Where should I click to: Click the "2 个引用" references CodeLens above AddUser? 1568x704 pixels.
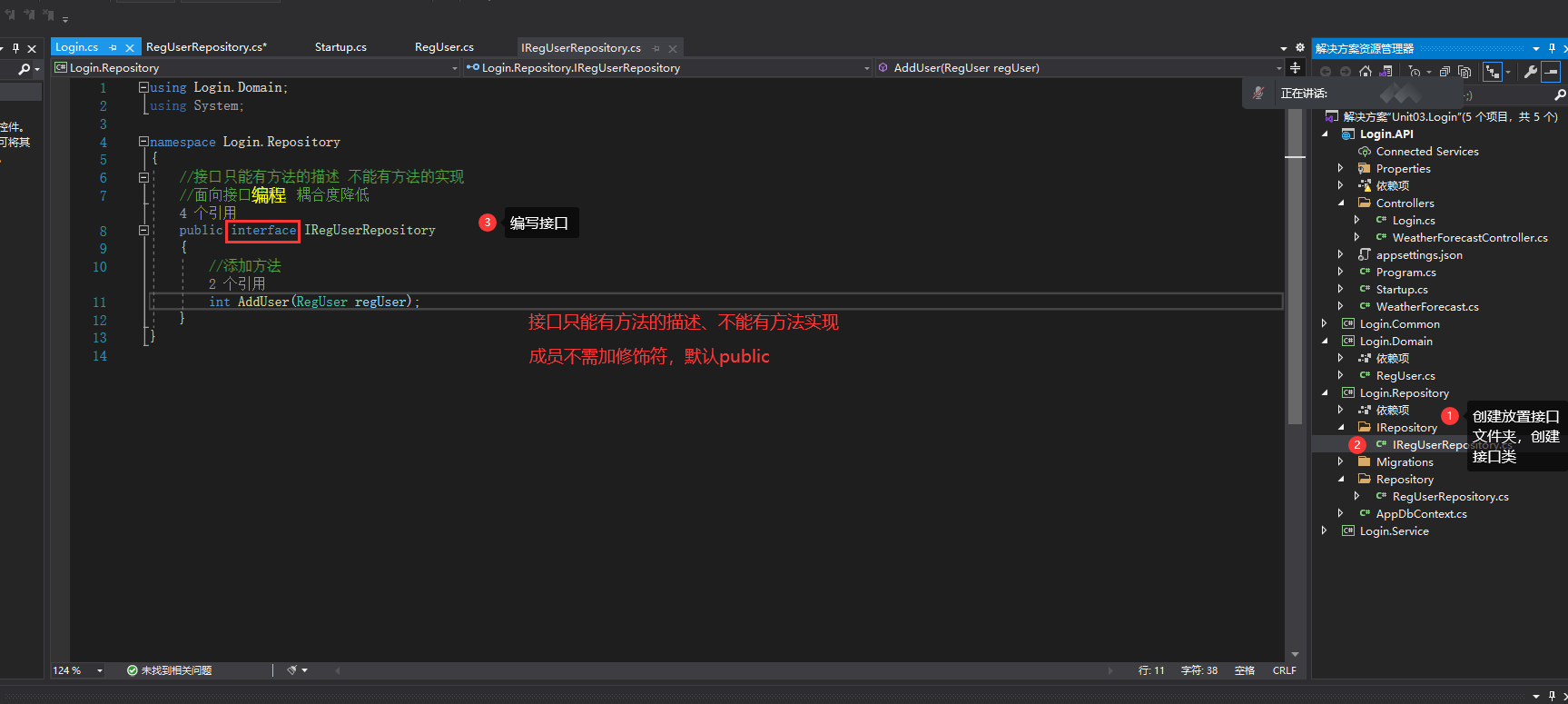pyautogui.click(x=237, y=283)
